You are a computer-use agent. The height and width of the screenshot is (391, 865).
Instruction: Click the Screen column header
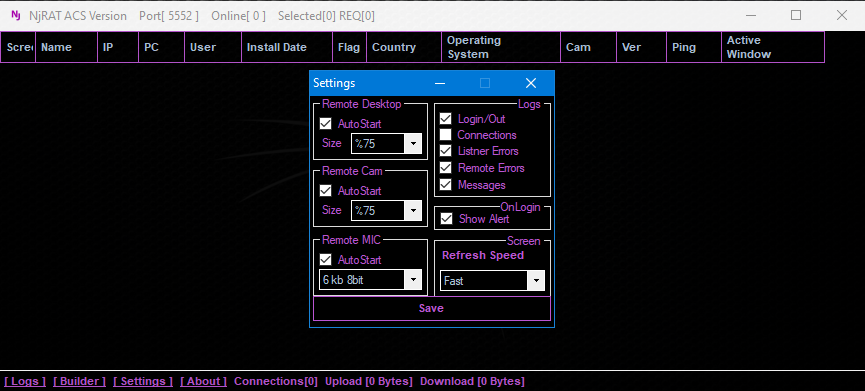click(x=18, y=47)
